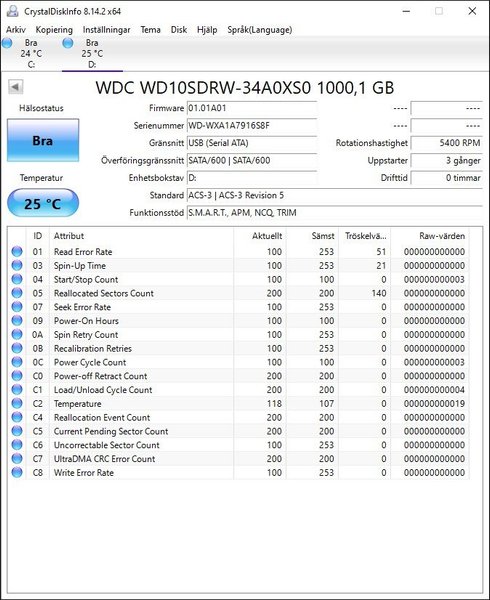Click the Uppstarter value 3 gånger

(x=446, y=160)
